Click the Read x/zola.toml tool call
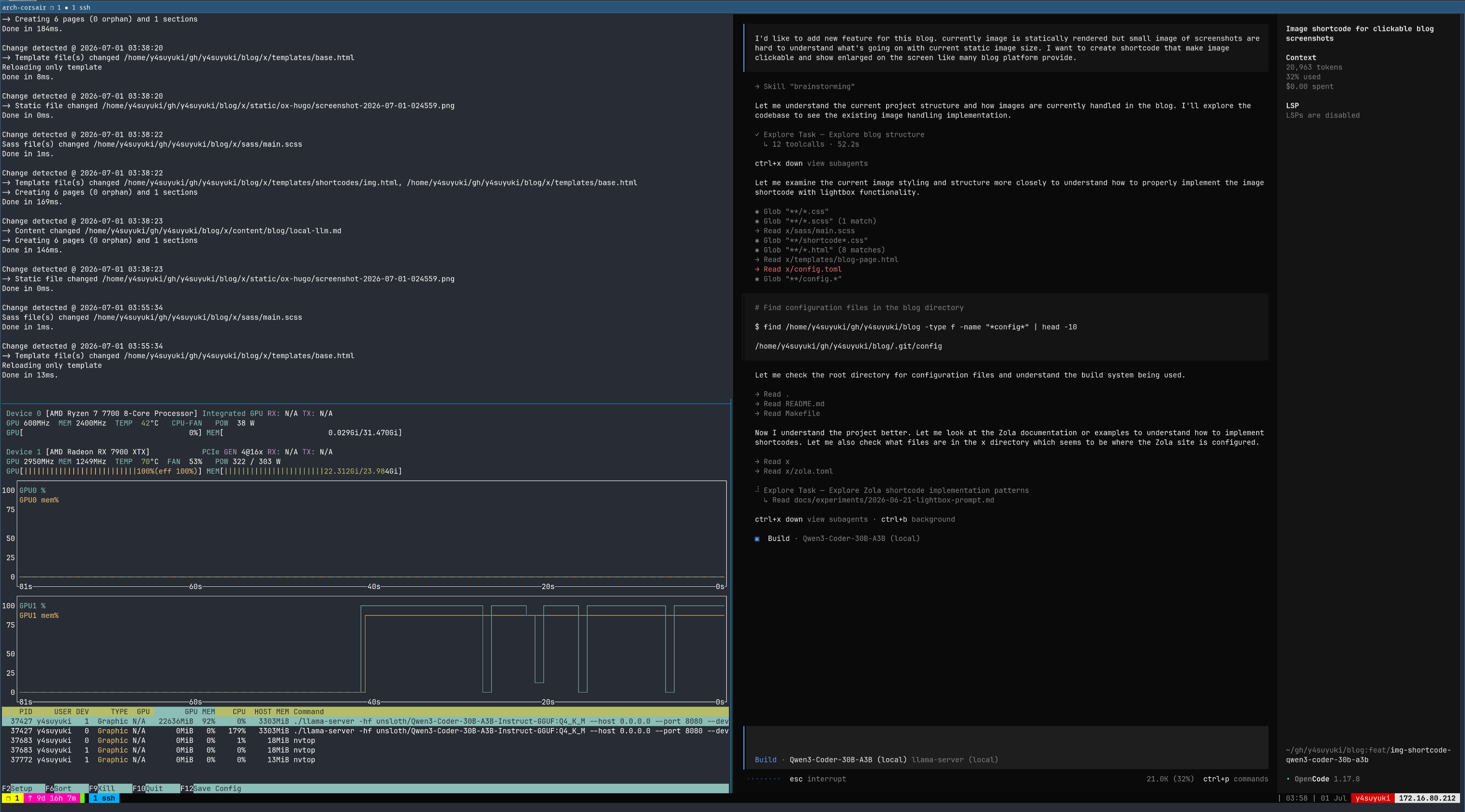The image size is (1465, 812). tap(794, 471)
